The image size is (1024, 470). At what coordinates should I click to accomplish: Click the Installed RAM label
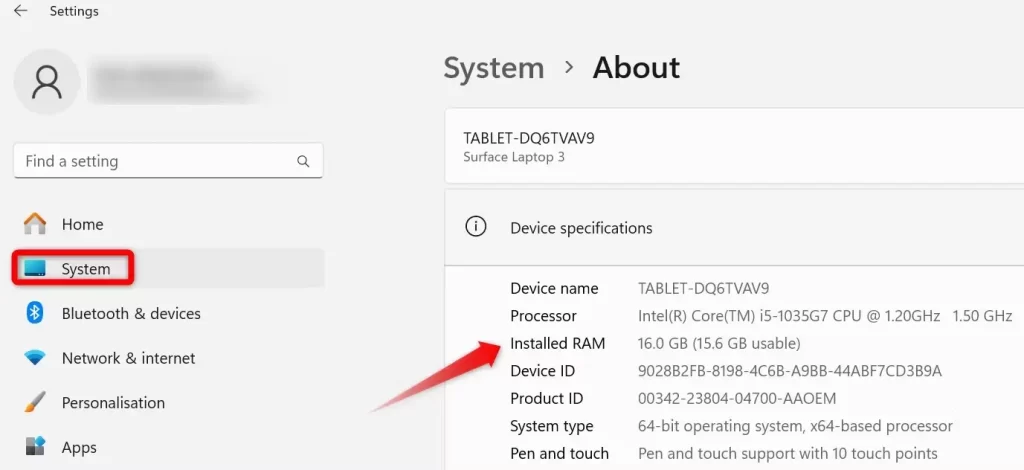558,343
